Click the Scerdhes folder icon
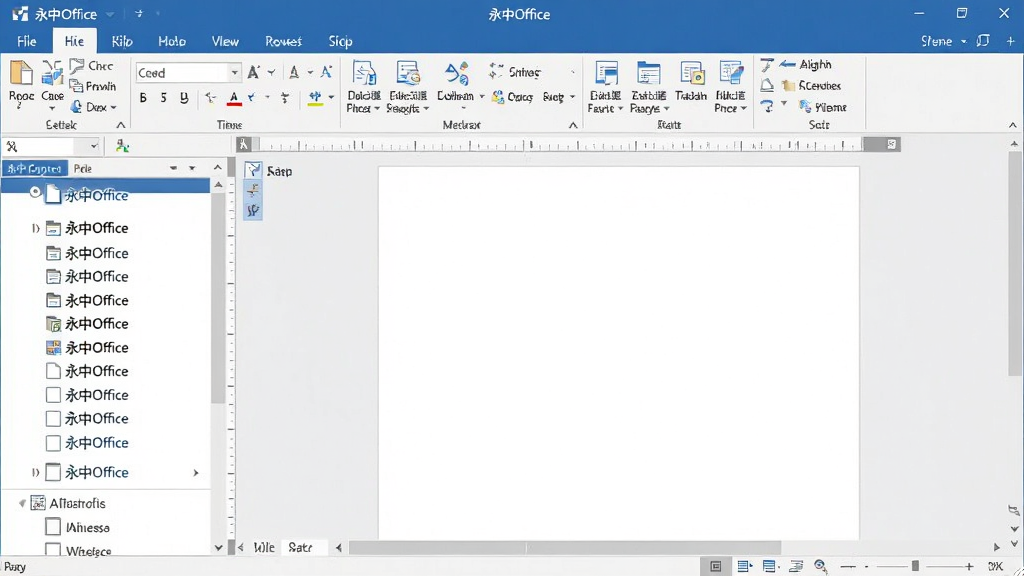Screen dimensions: 1024x576 [788, 86]
